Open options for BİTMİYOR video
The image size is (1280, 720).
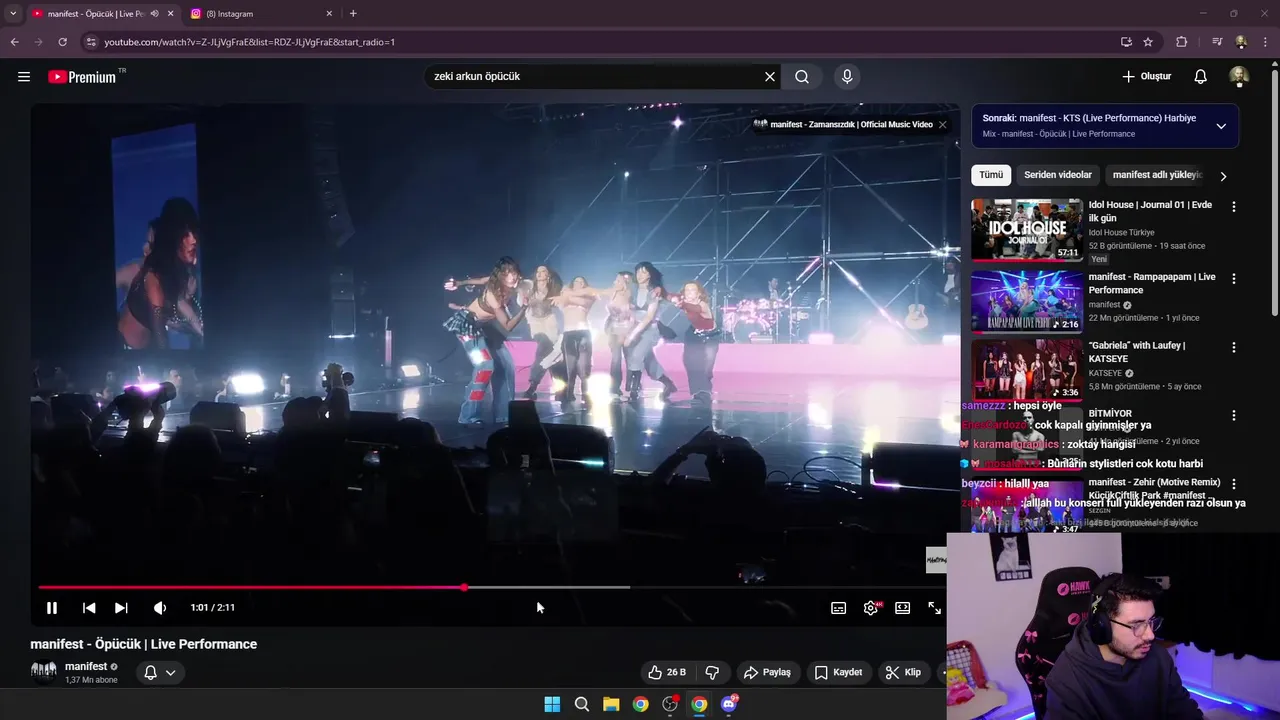[1233, 416]
